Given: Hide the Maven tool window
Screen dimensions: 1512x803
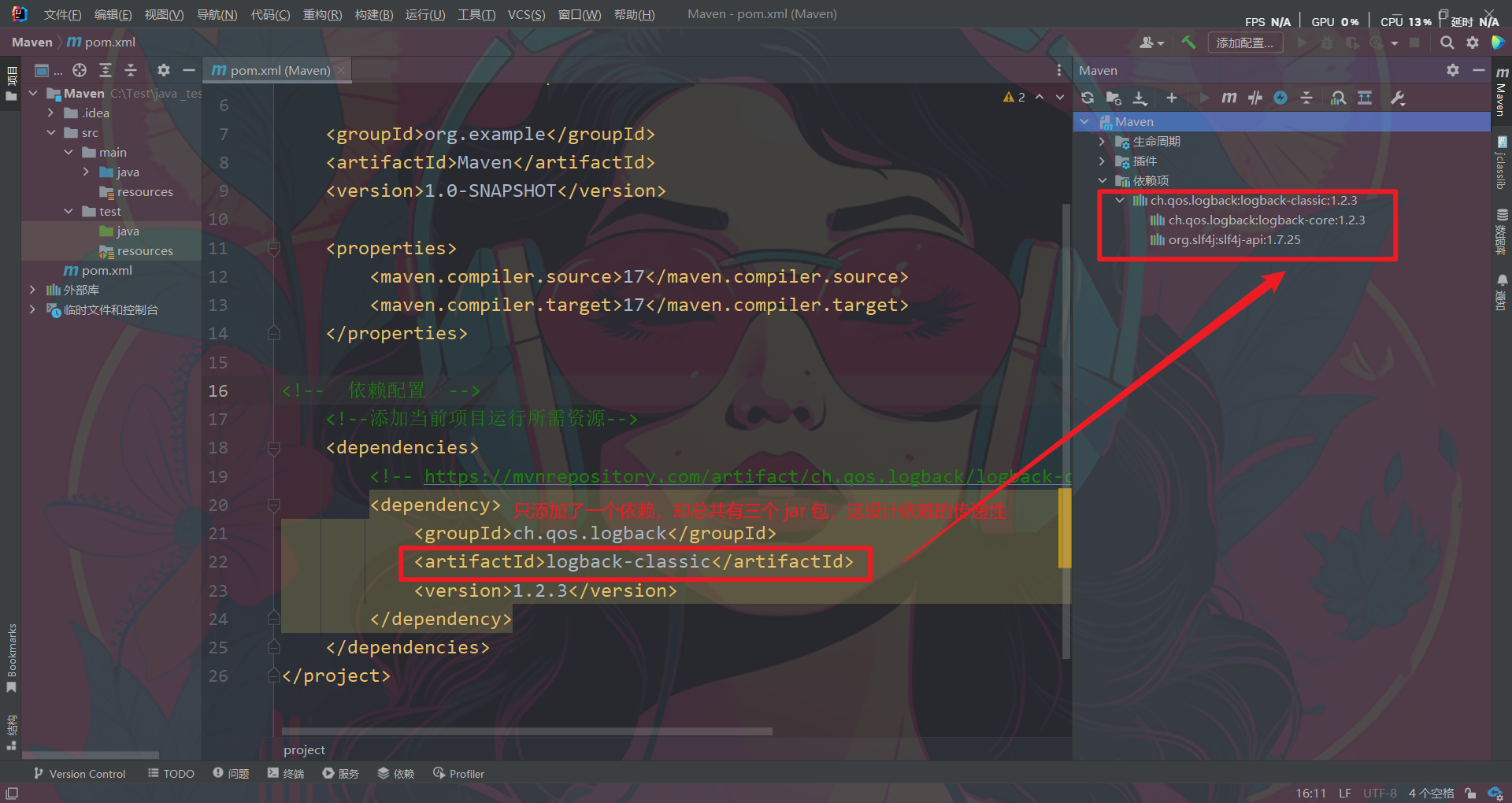Looking at the screenshot, I should click(1478, 70).
